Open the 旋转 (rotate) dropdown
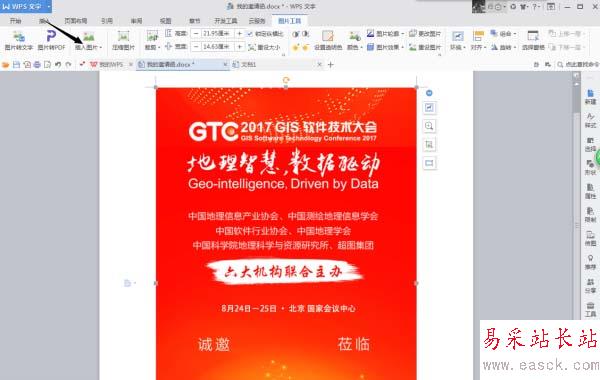600x380 pixels. pos(504,47)
